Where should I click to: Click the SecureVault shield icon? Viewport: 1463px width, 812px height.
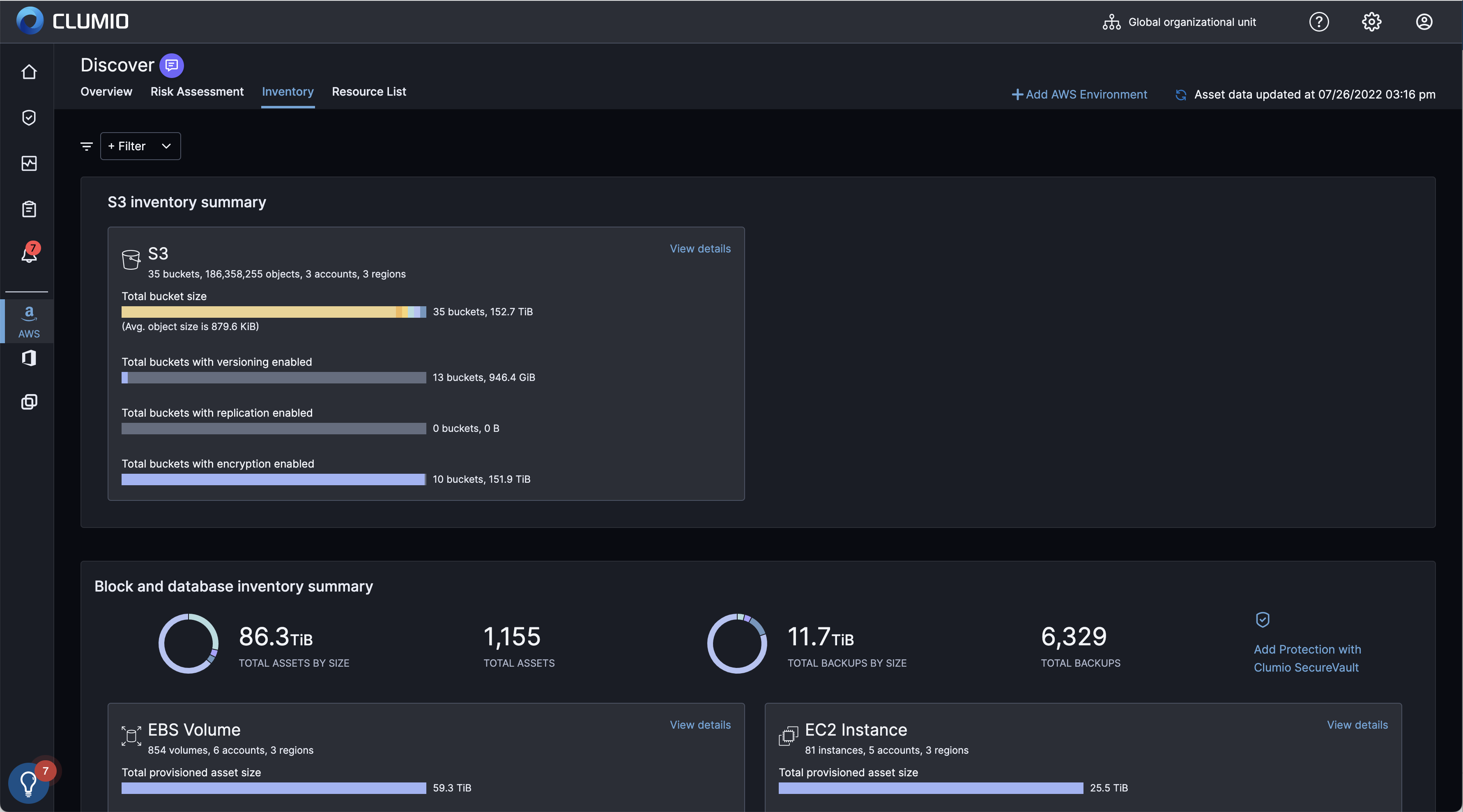coord(1263,619)
